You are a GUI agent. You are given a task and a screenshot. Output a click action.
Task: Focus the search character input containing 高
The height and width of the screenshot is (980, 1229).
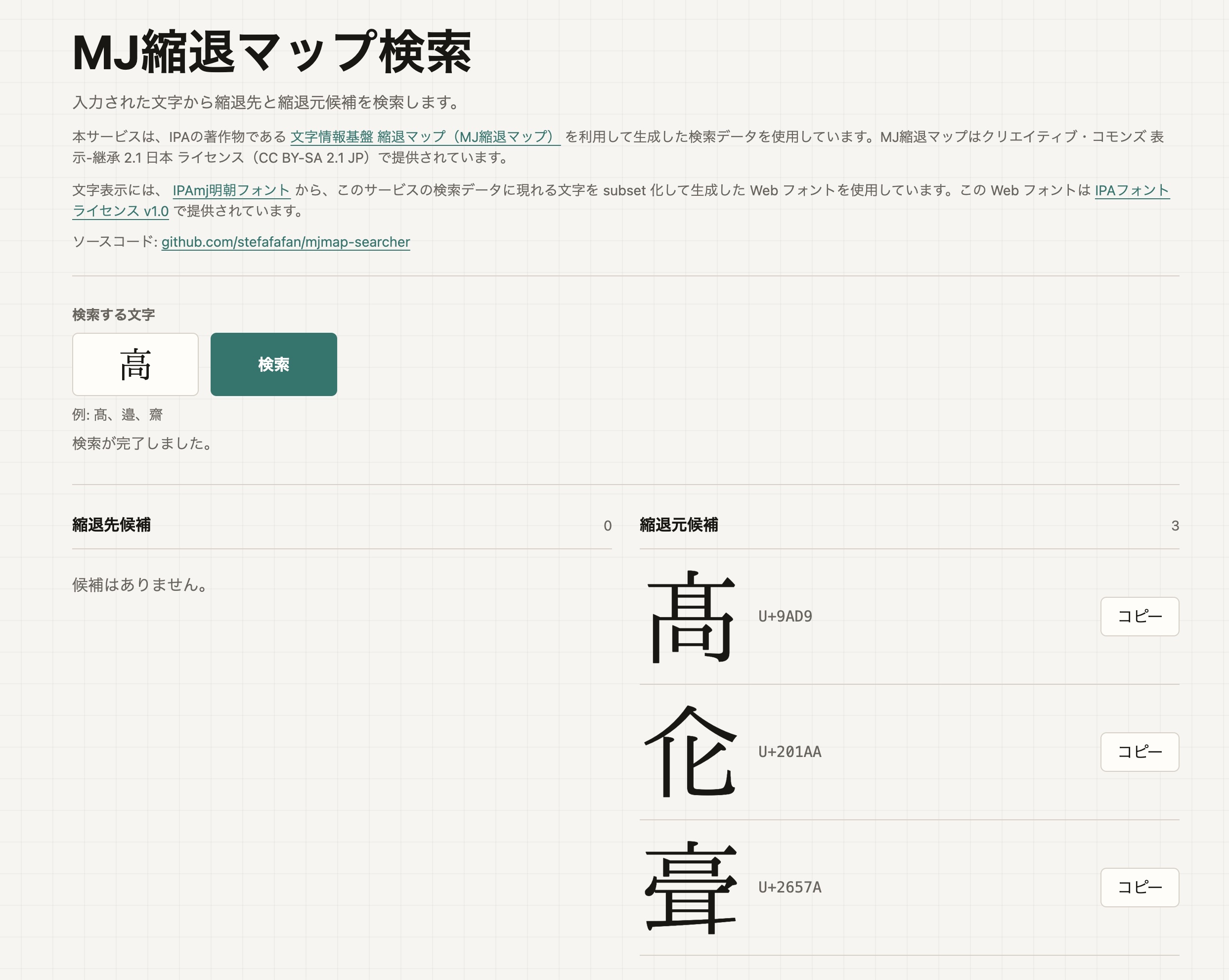pos(135,364)
